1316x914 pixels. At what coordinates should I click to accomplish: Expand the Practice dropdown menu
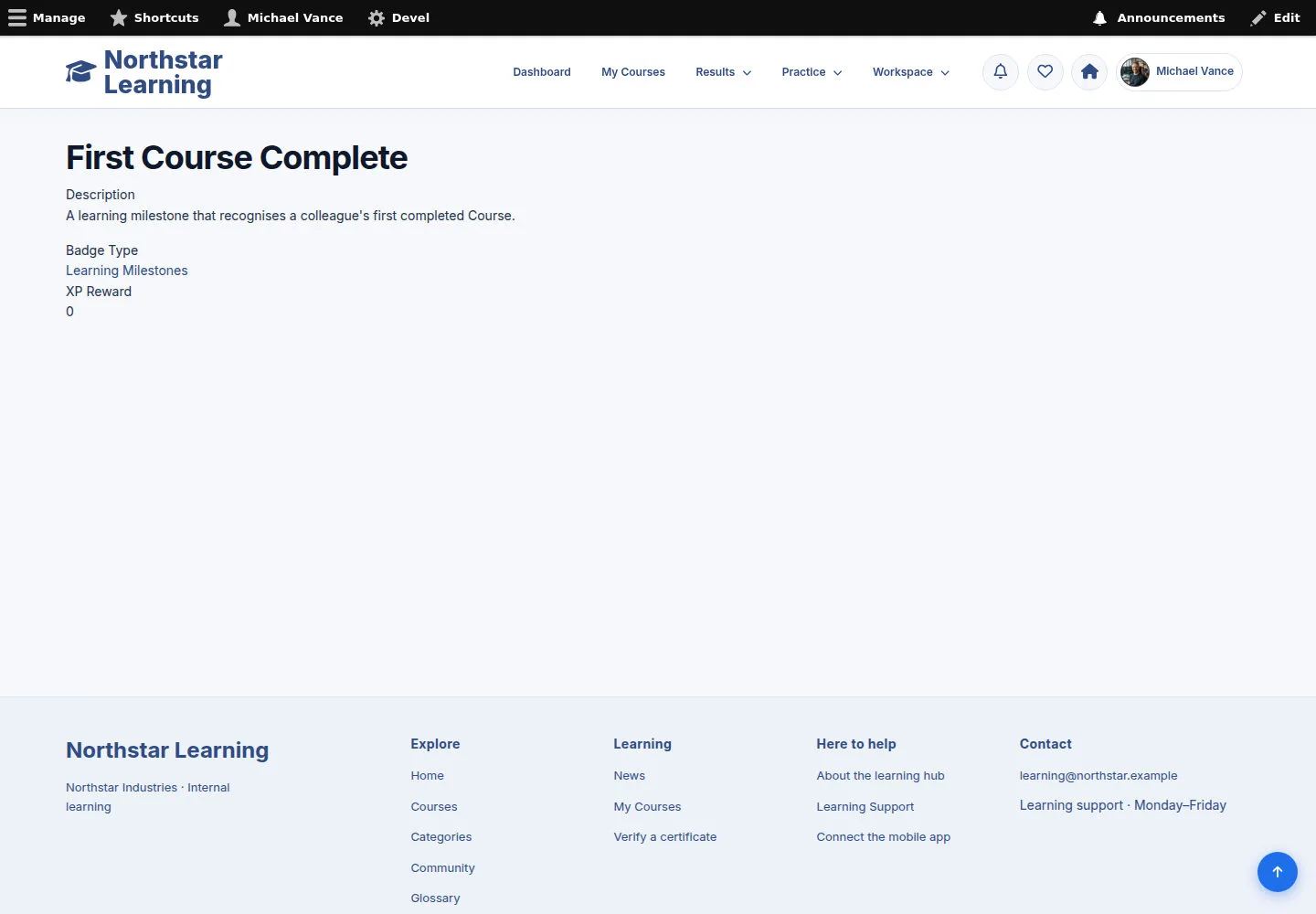click(x=812, y=72)
